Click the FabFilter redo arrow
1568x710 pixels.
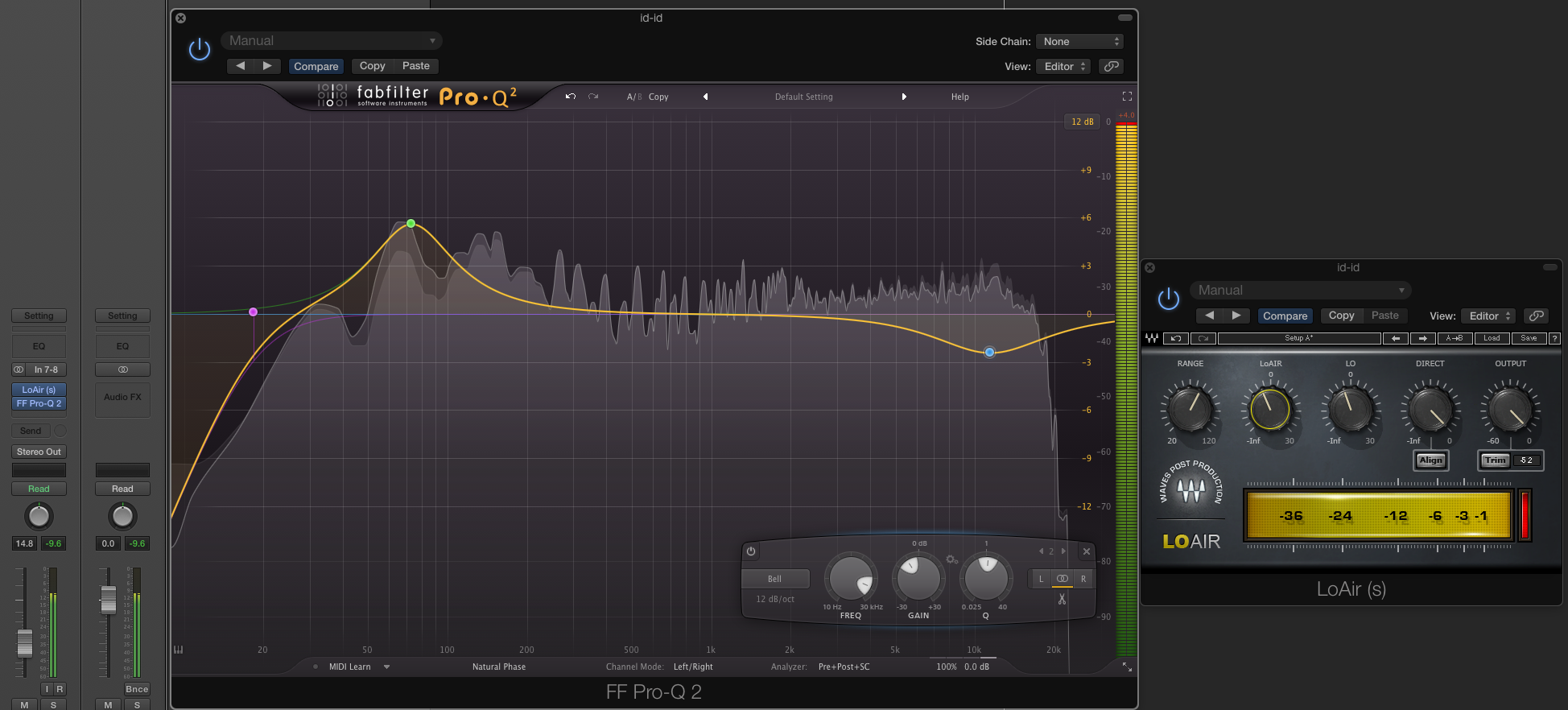tap(593, 97)
